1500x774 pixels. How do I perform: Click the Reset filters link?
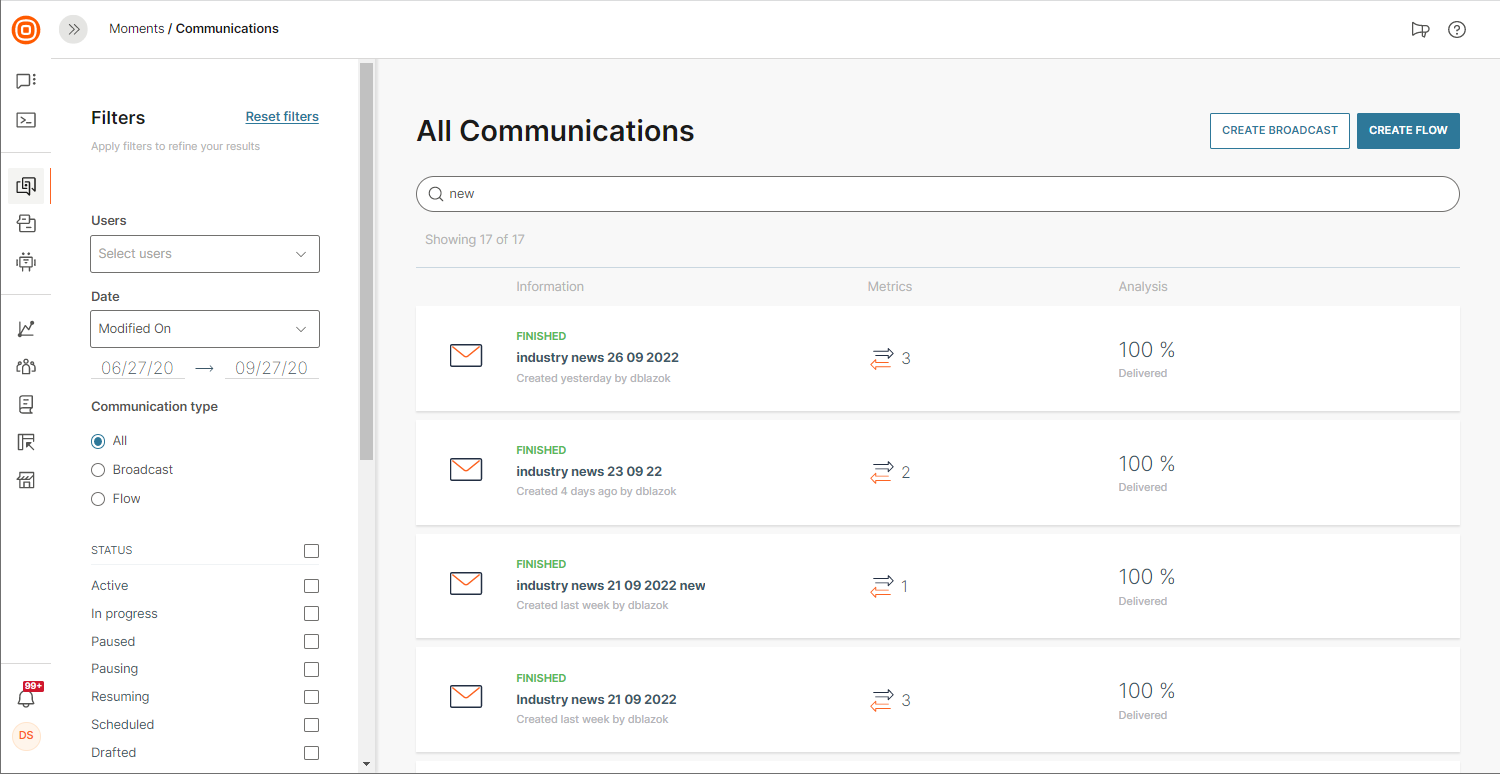pyautogui.click(x=282, y=117)
